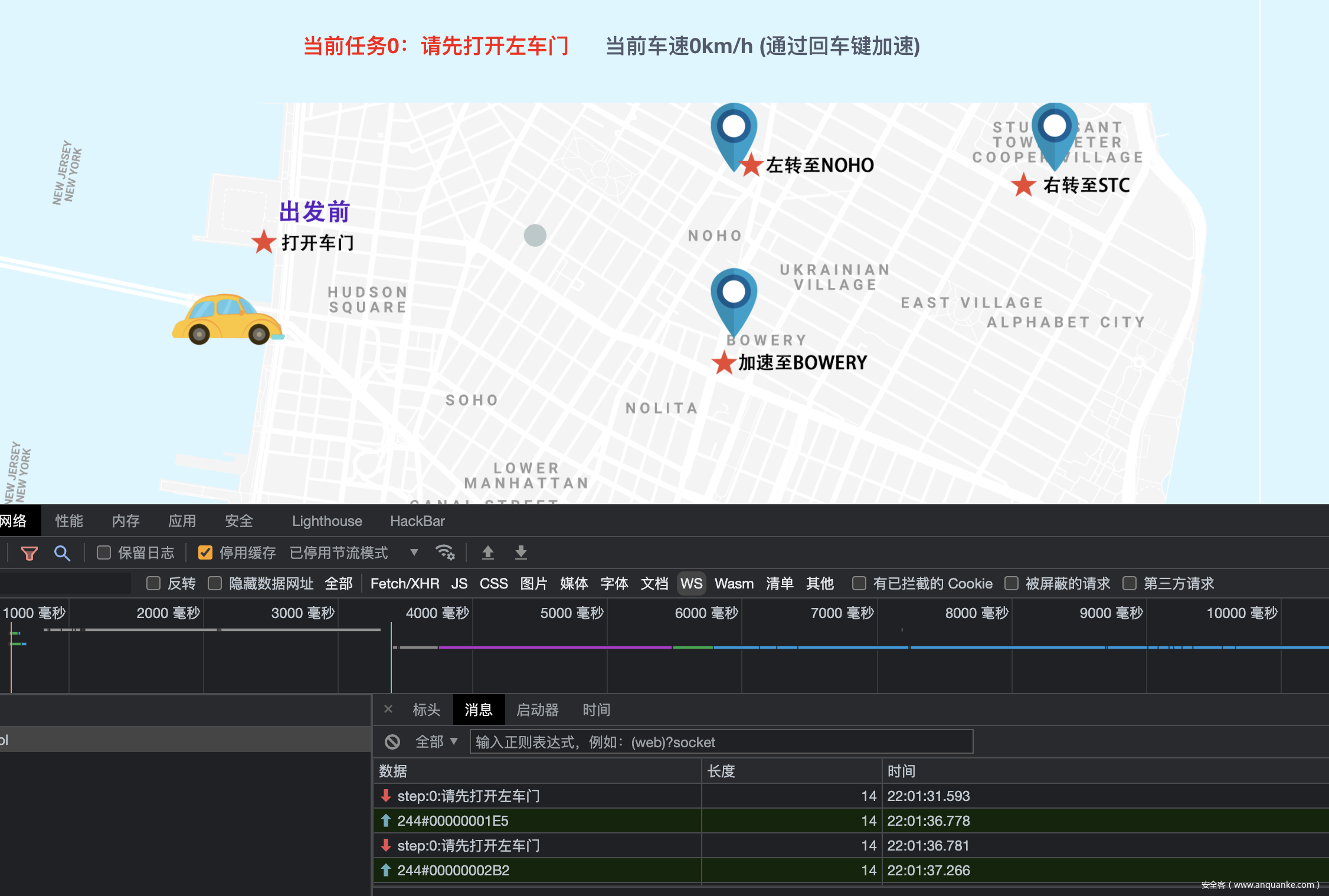
Task: Open the network search magnifier icon
Action: click(62, 553)
